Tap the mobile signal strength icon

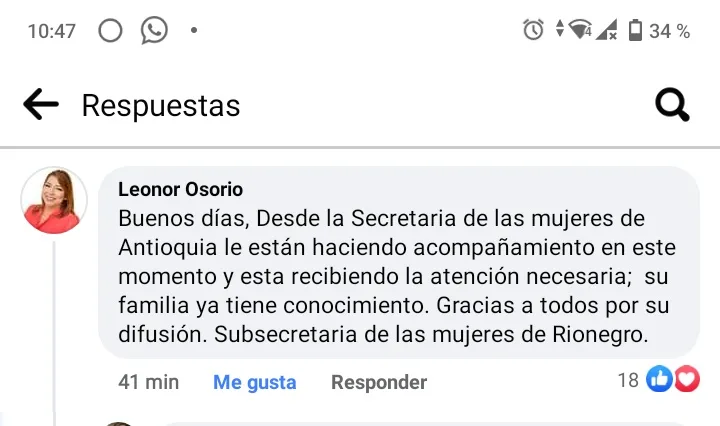[x=606, y=30]
